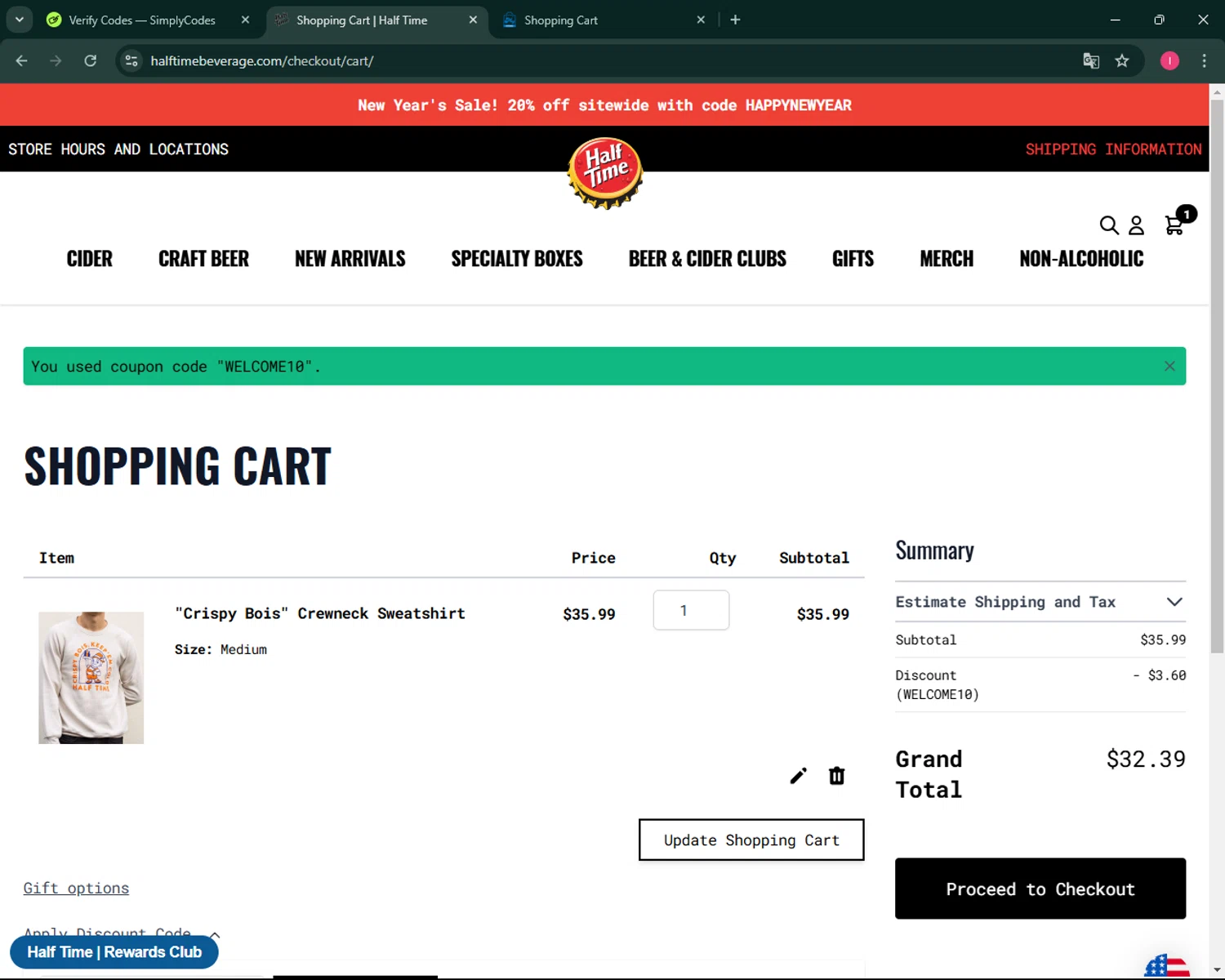Edit the Crispy Bois sweatshirt item
Viewport: 1225px width, 980px height.
tap(798, 776)
